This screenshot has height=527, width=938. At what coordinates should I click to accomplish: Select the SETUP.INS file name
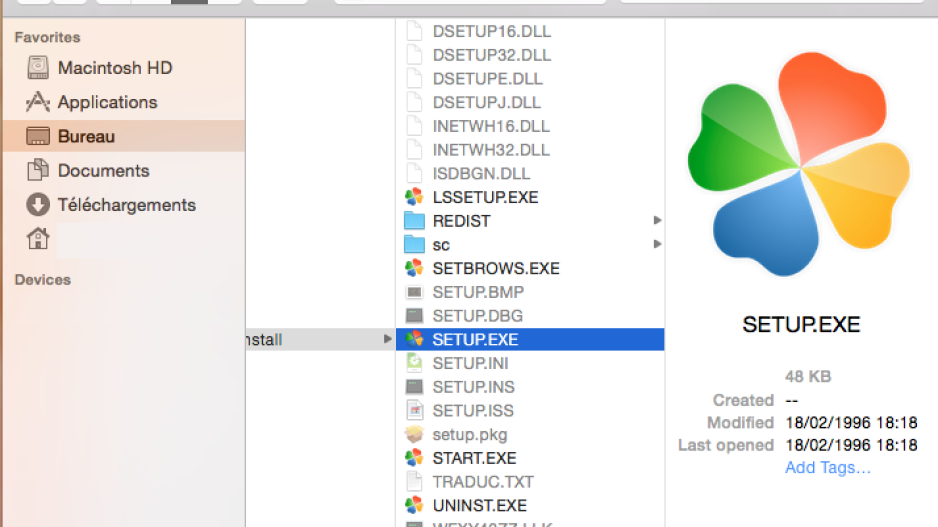[x=473, y=387]
